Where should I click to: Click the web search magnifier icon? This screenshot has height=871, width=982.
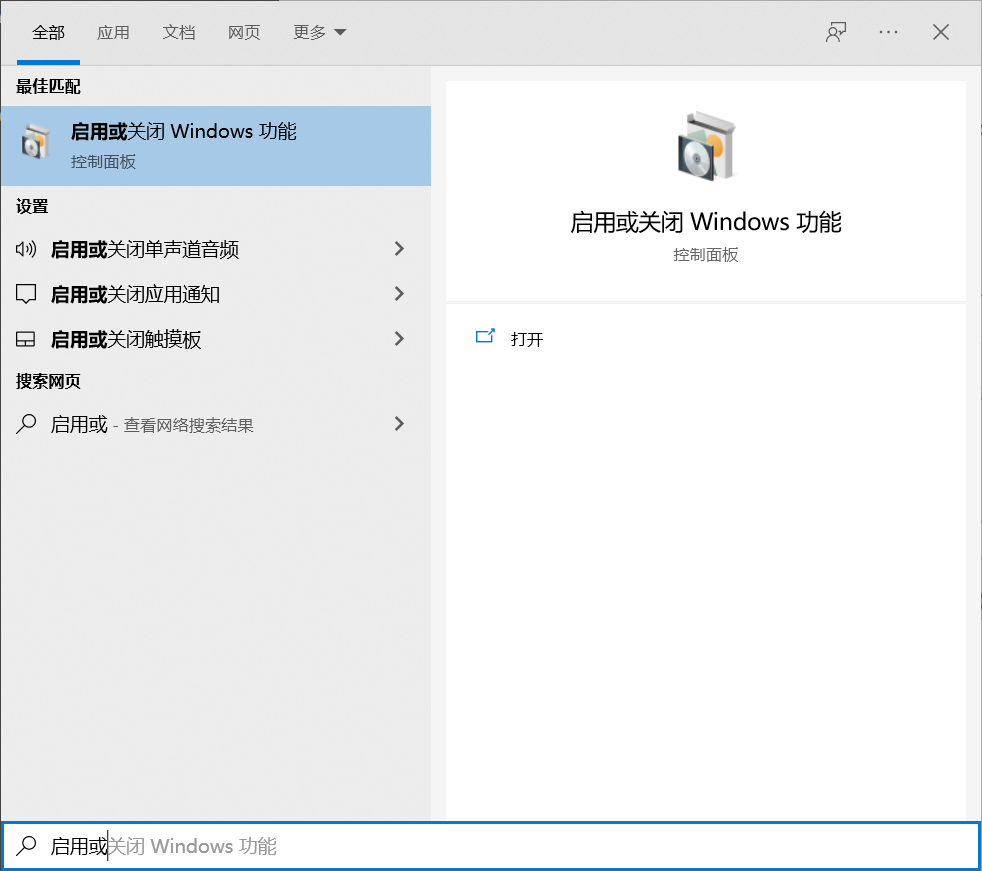point(26,424)
